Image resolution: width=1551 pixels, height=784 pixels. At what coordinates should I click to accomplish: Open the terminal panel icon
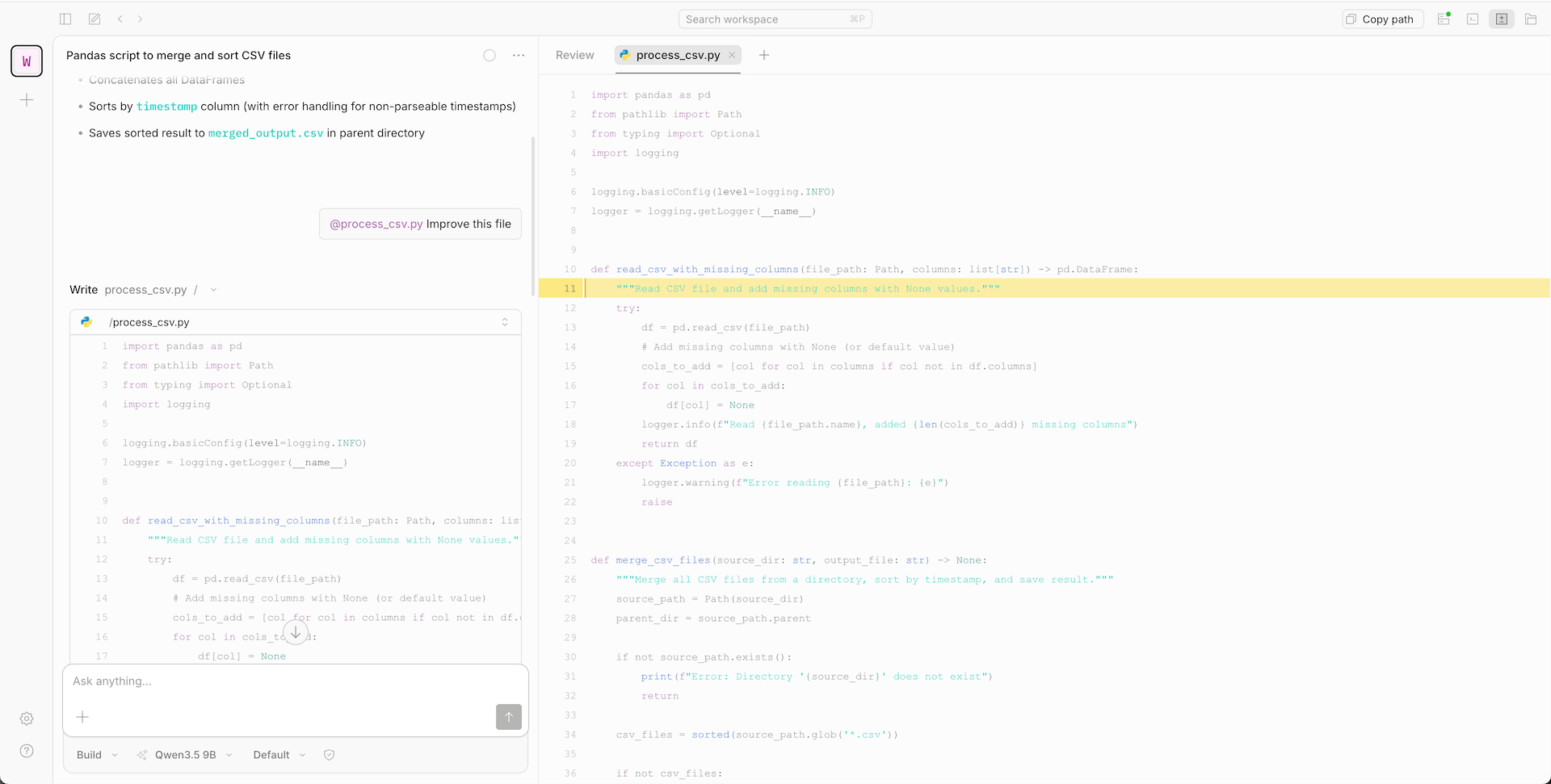pos(1473,19)
